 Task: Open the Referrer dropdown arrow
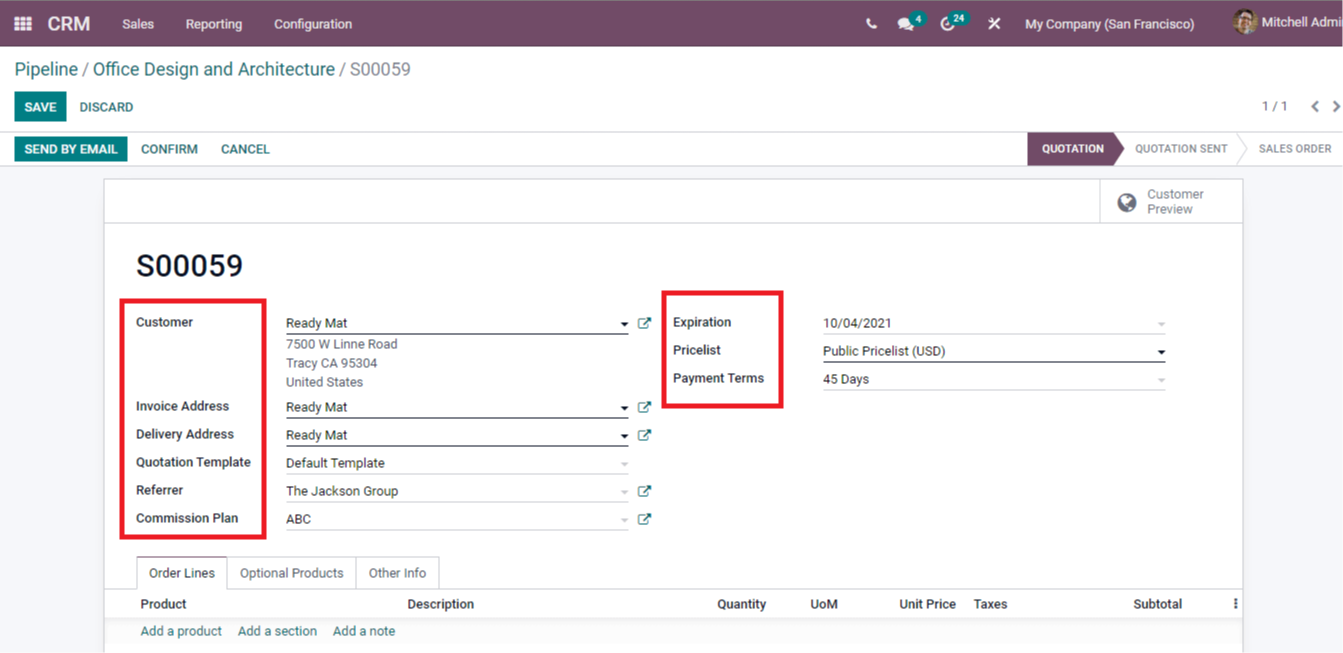pyautogui.click(x=624, y=493)
